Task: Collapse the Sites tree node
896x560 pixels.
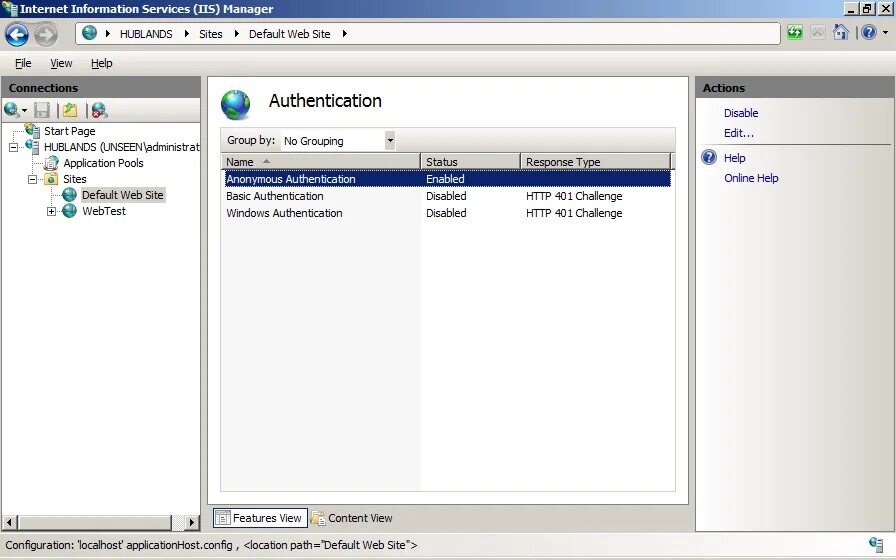Action: pyautogui.click(x=33, y=179)
